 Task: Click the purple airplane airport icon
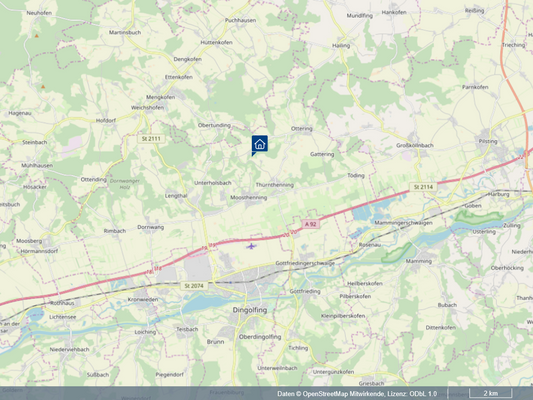pos(251,246)
